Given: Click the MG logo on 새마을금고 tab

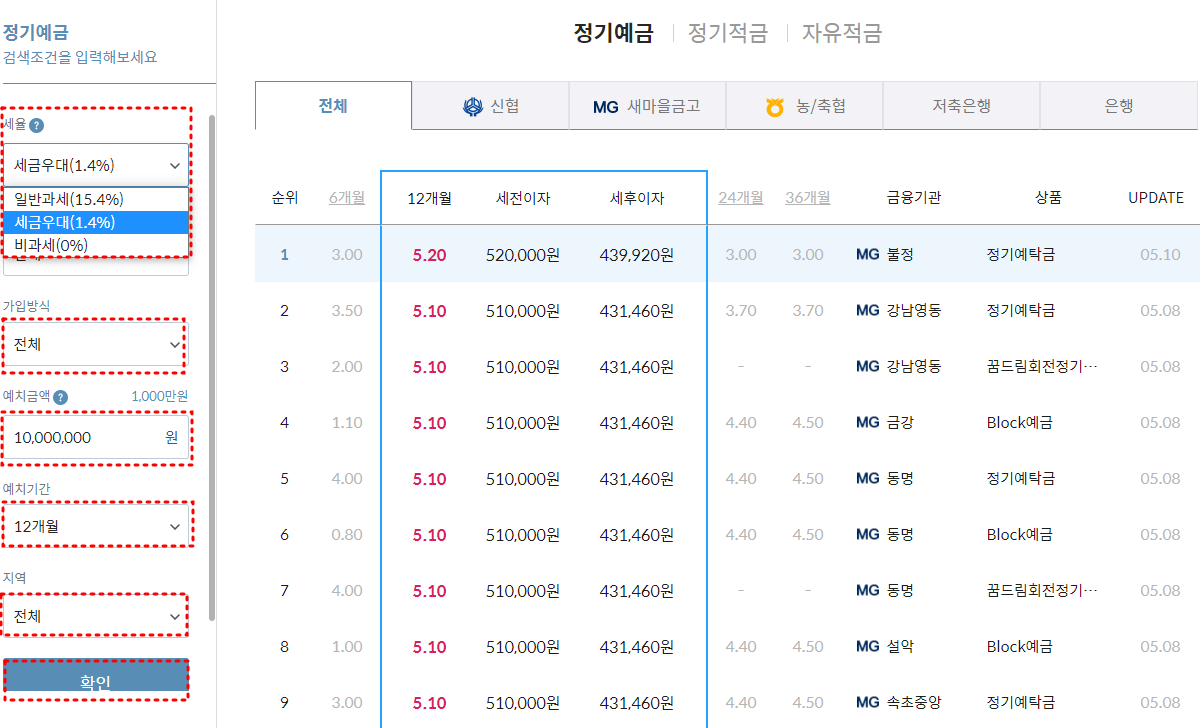Looking at the screenshot, I should 606,105.
